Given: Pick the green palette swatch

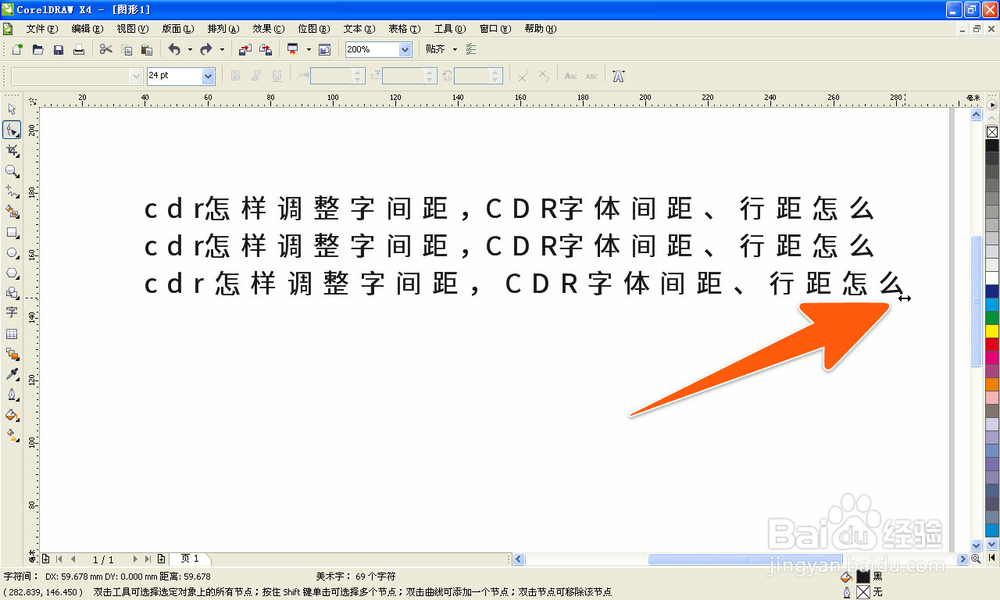Looking at the screenshot, I should pyautogui.click(x=992, y=318).
